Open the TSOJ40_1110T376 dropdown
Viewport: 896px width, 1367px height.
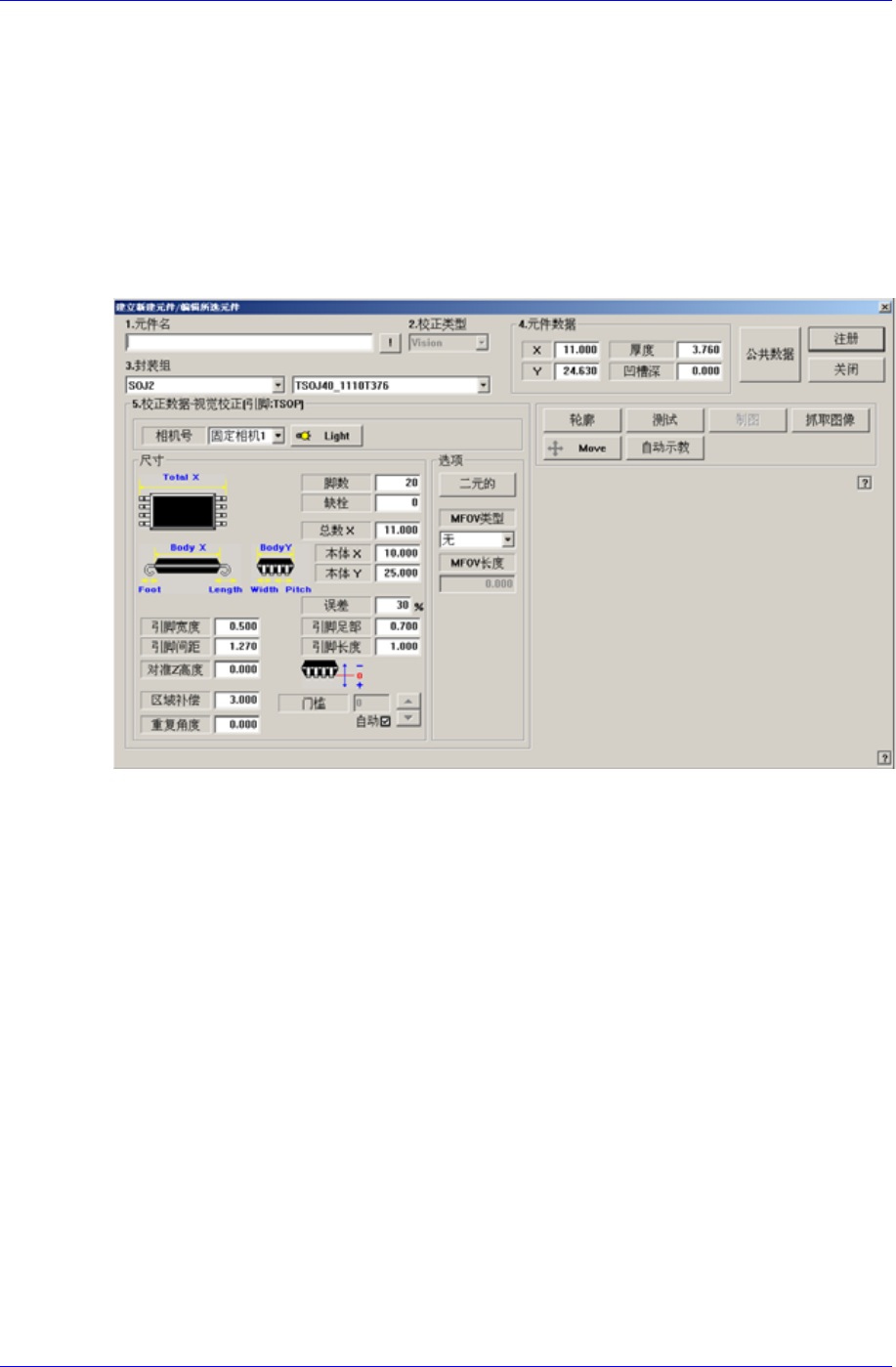tap(484, 386)
